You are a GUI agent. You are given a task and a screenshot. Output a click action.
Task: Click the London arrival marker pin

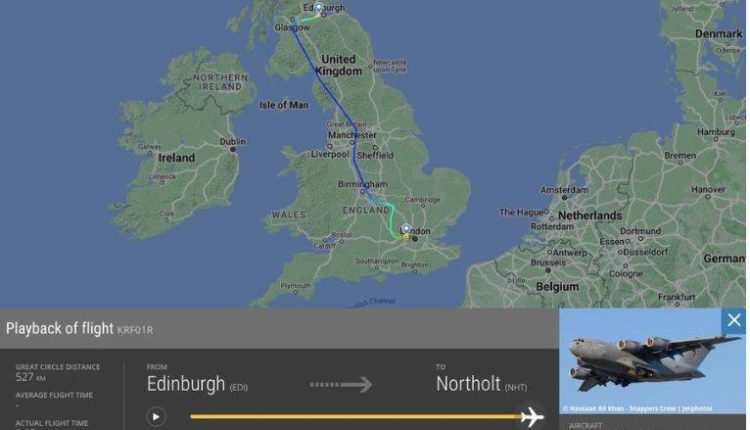(x=406, y=228)
